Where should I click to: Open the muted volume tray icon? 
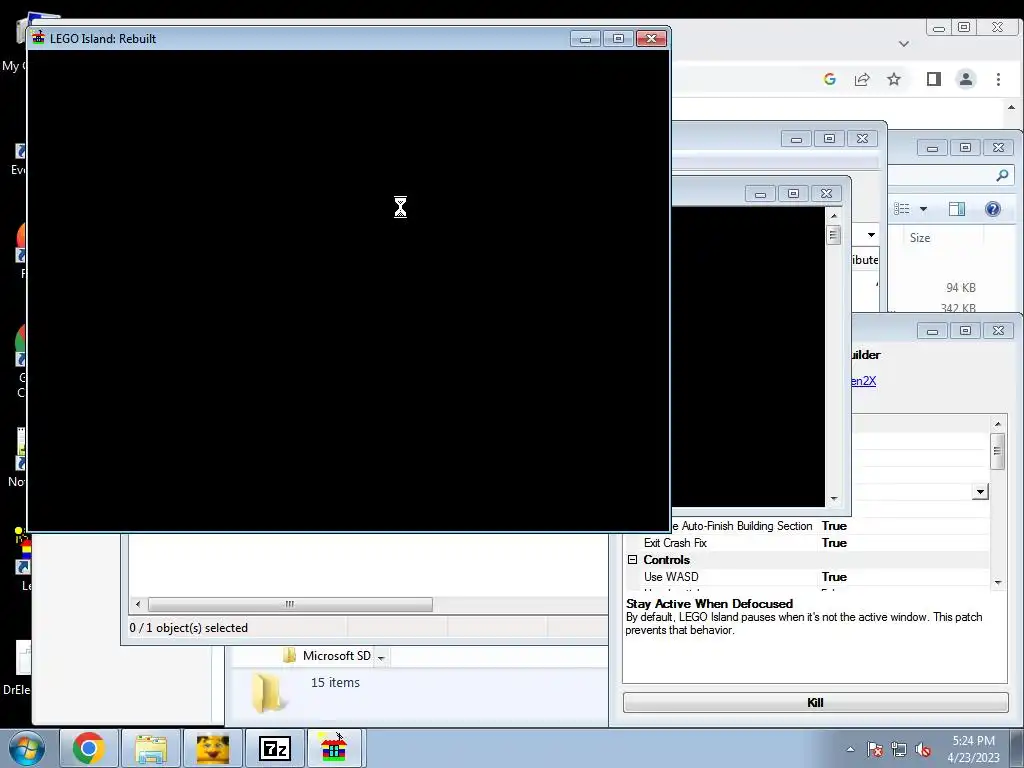point(923,749)
